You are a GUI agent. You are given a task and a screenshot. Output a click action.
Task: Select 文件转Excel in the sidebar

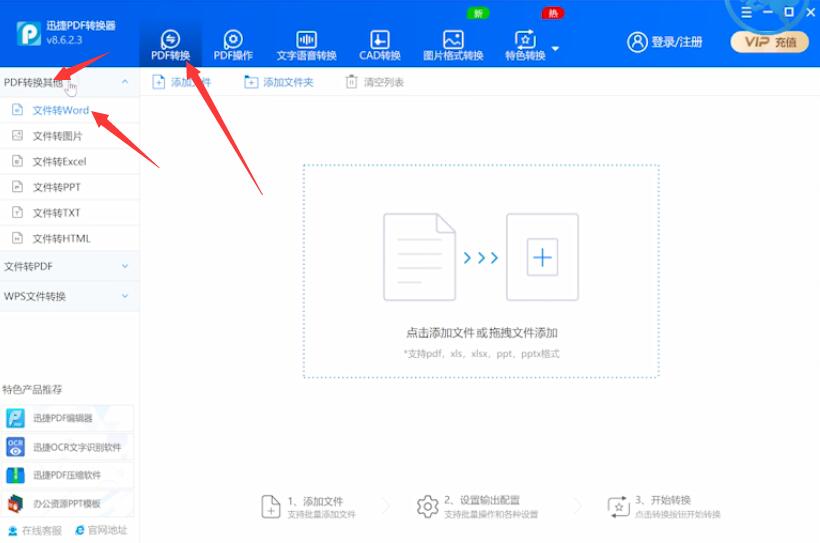tap(70, 162)
